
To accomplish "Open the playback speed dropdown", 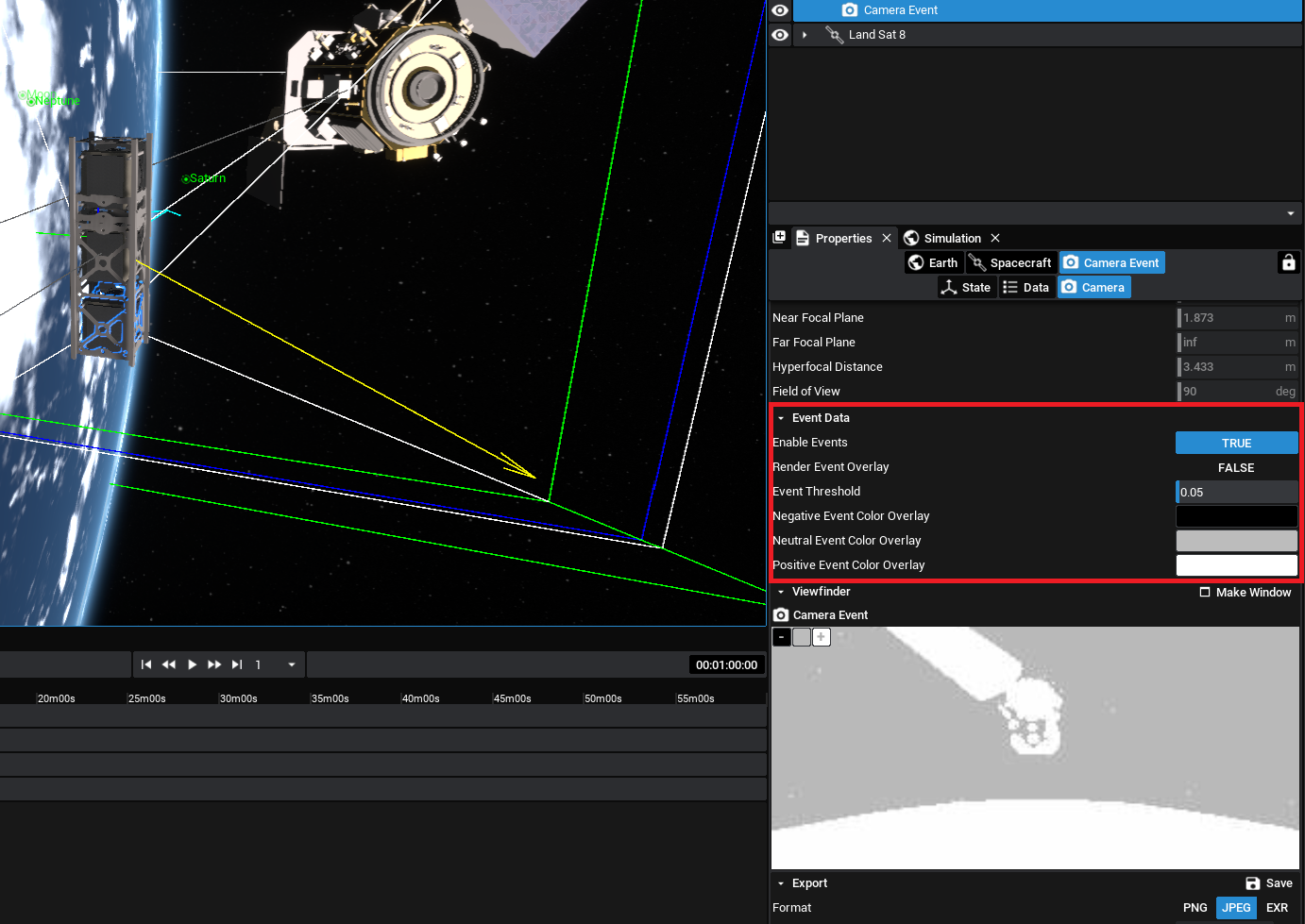I will point(291,664).
